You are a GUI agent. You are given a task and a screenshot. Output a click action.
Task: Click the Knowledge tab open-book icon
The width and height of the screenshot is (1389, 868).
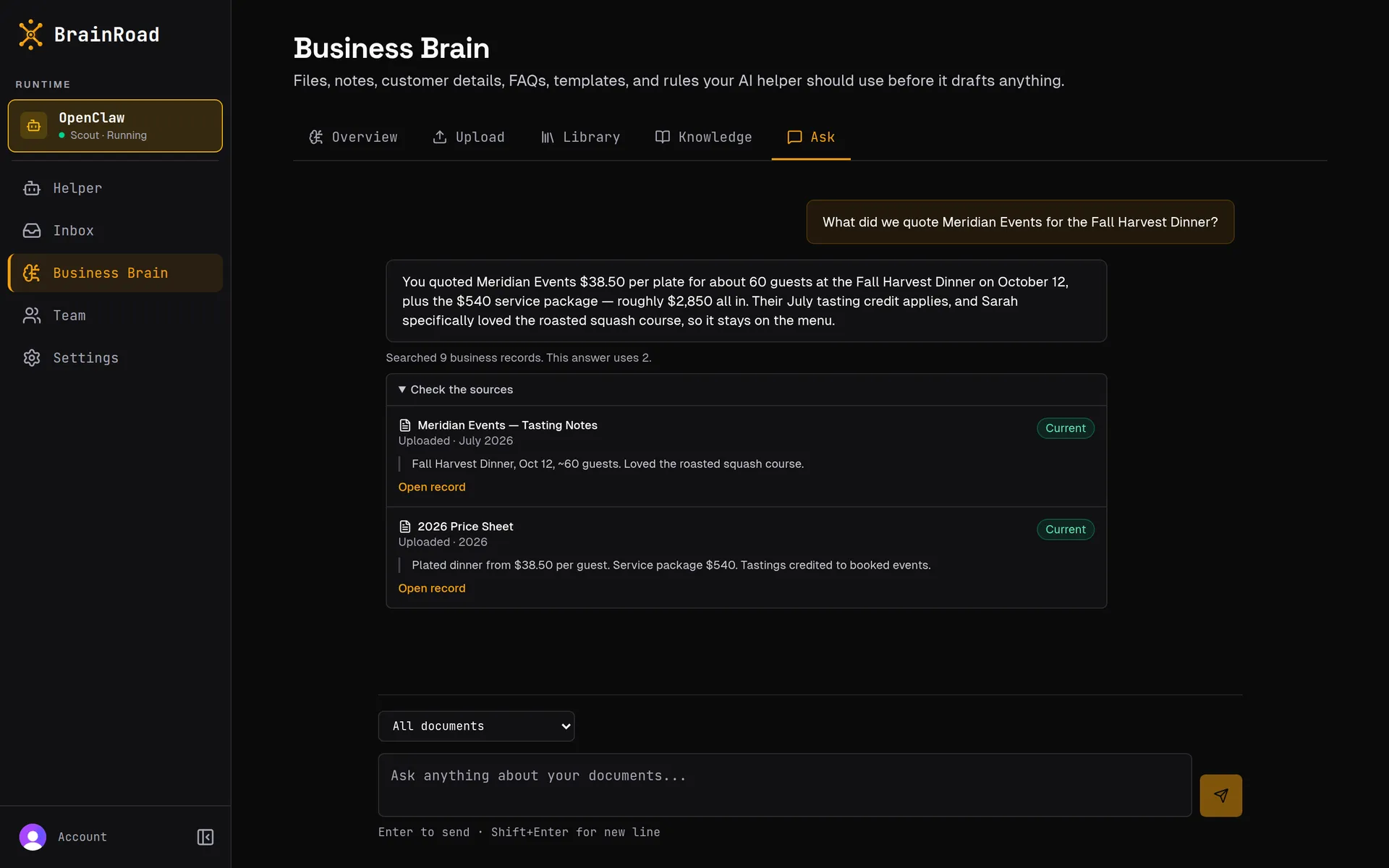pos(663,137)
